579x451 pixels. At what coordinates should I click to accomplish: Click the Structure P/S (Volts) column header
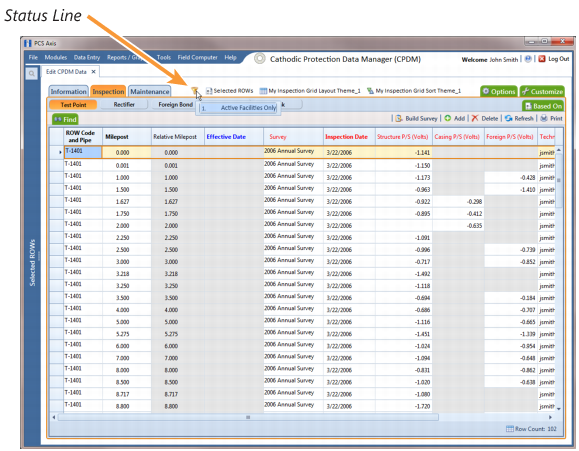click(x=404, y=137)
